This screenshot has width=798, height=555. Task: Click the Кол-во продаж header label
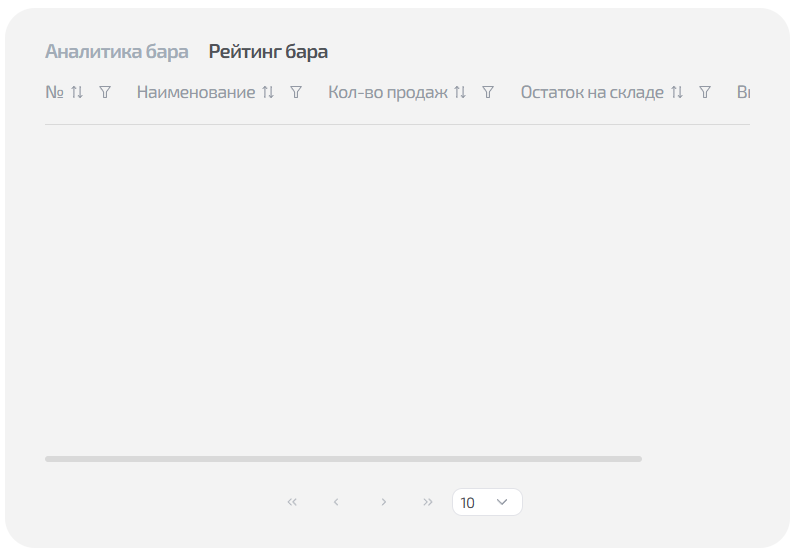pyautogui.click(x=388, y=92)
